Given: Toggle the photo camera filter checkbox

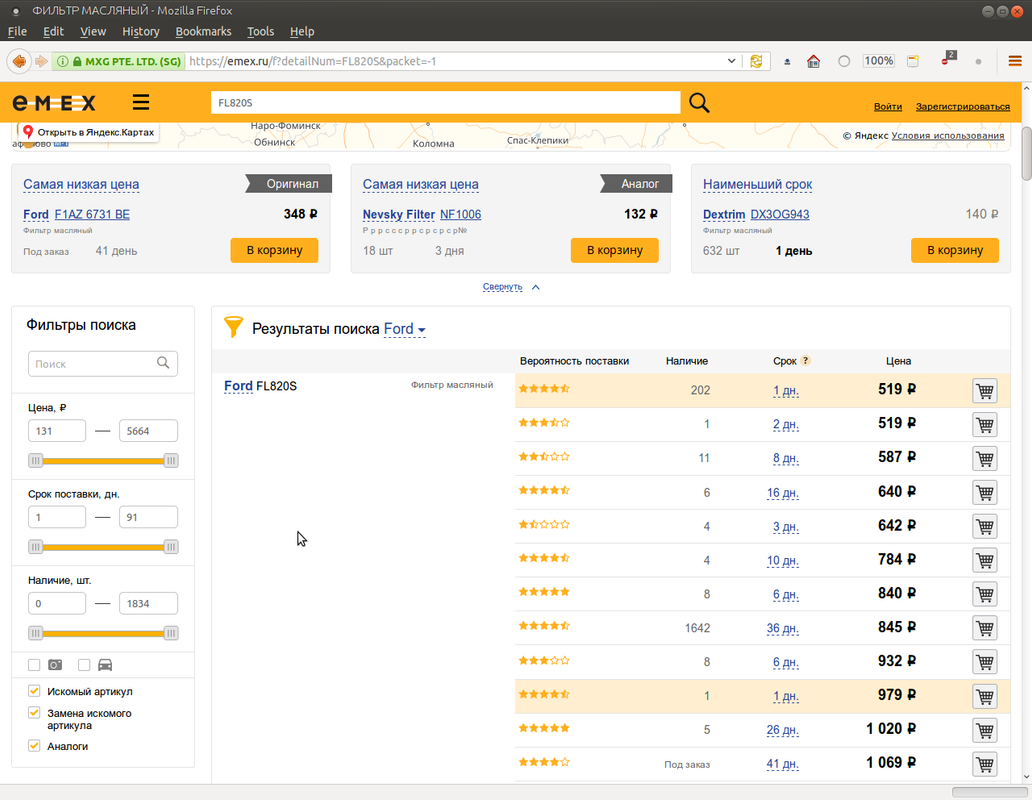Looking at the screenshot, I should 34,665.
